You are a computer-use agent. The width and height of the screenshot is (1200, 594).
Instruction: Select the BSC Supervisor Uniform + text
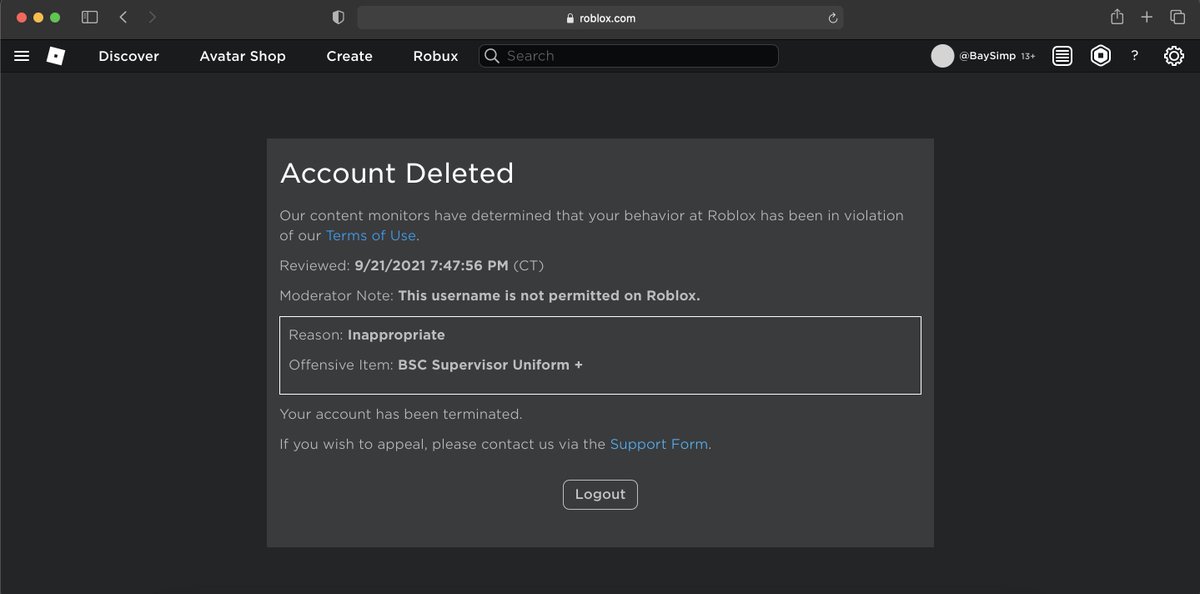[490, 365]
